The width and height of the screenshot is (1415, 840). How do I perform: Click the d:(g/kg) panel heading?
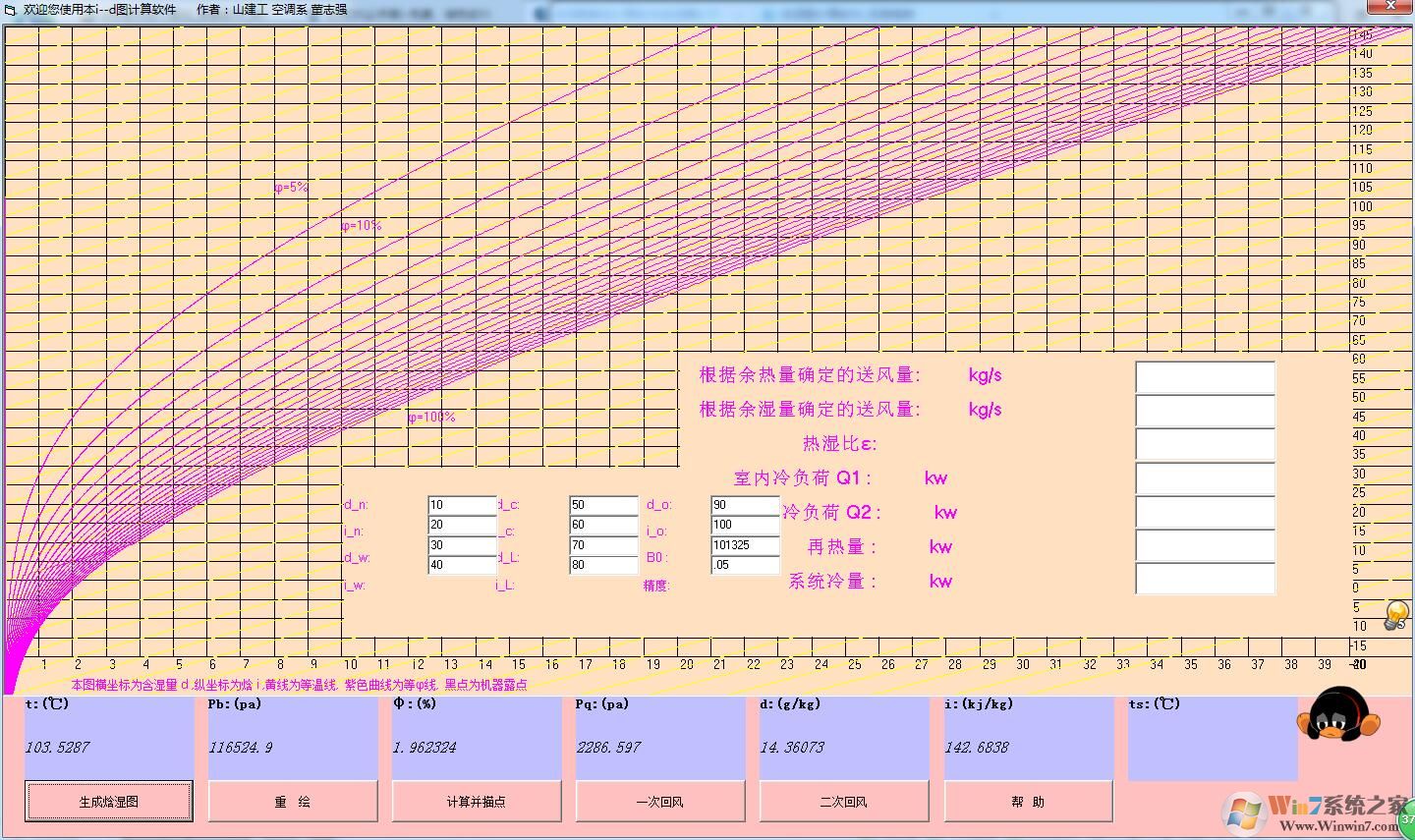tap(790, 704)
